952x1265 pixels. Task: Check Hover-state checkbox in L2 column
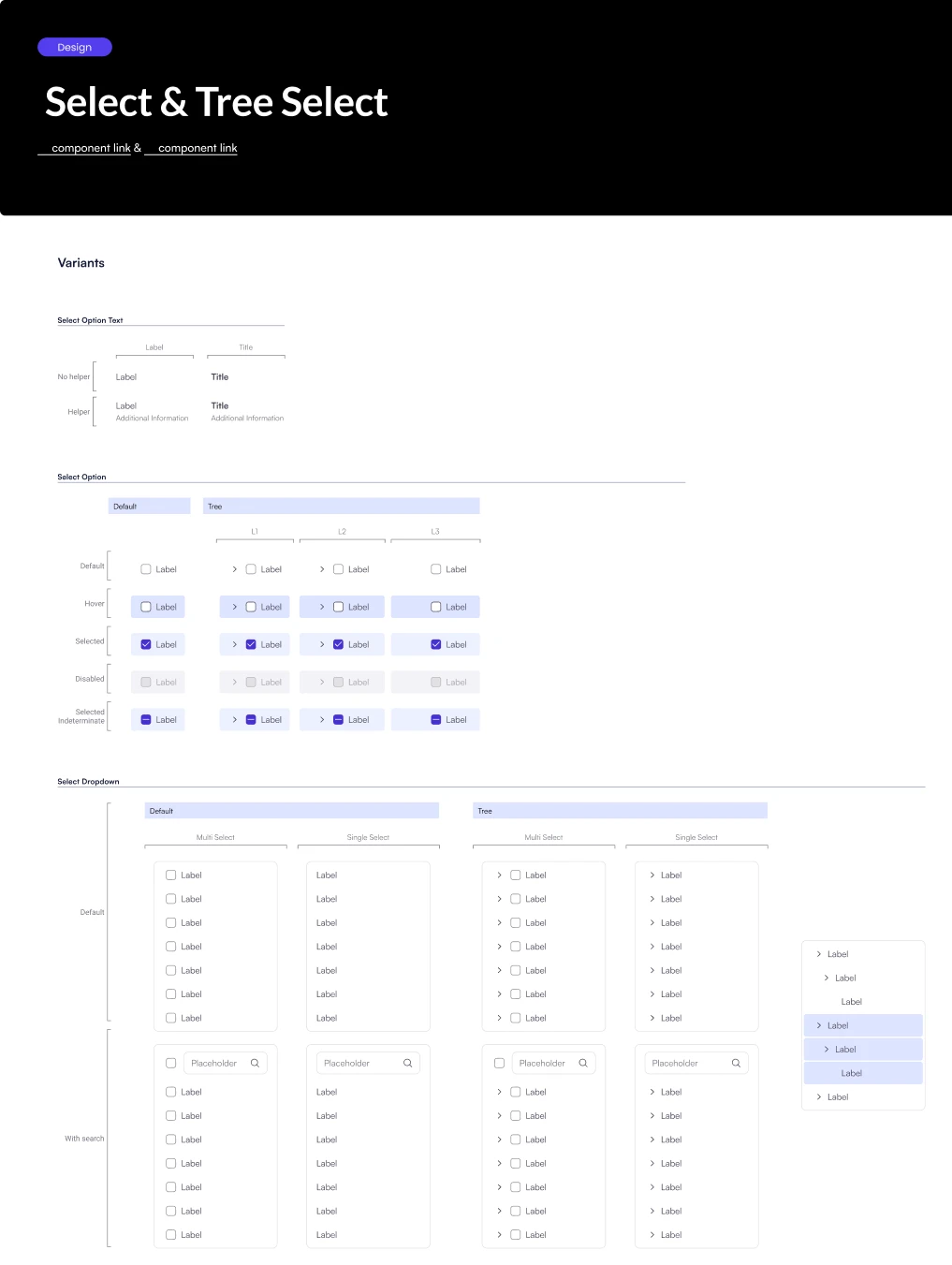pyautogui.click(x=339, y=607)
